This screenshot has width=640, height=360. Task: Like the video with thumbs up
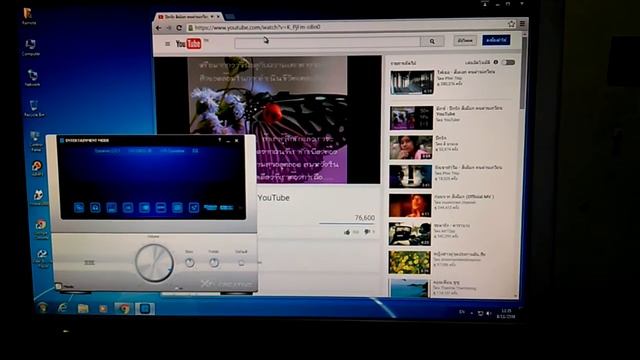(x=347, y=232)
